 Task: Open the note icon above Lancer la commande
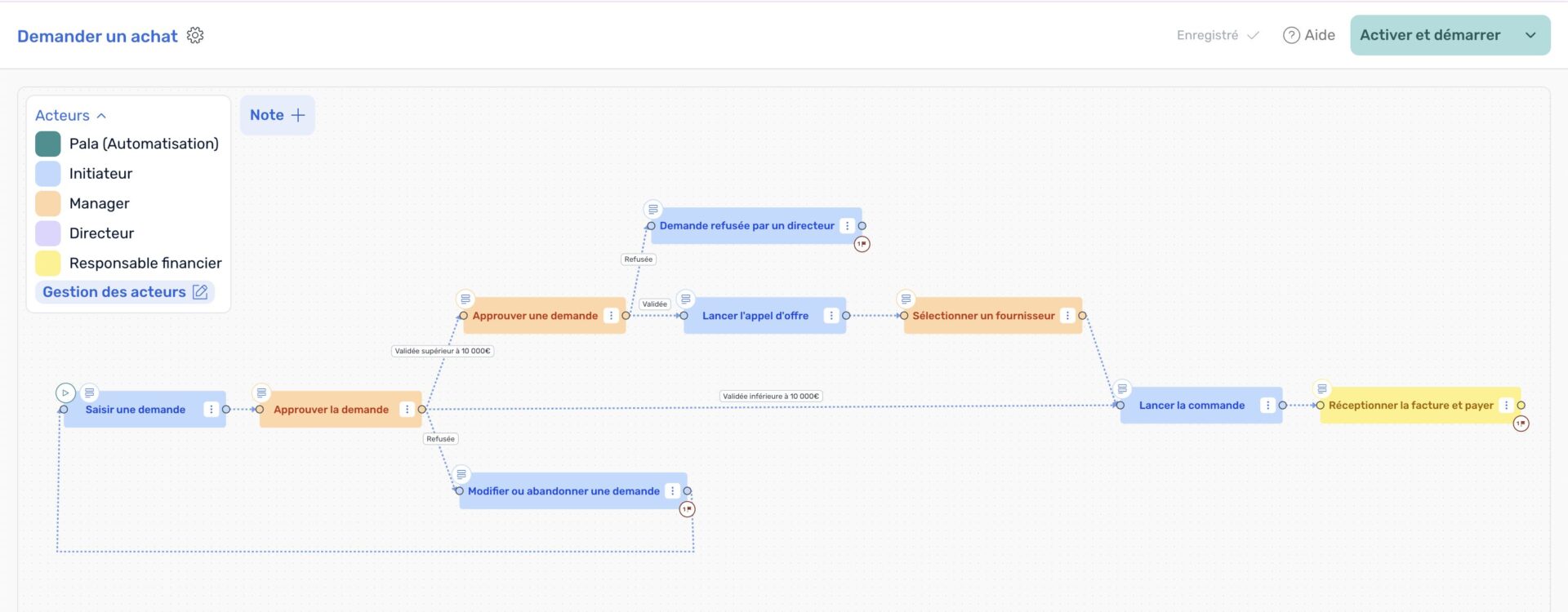(1122, 389)
